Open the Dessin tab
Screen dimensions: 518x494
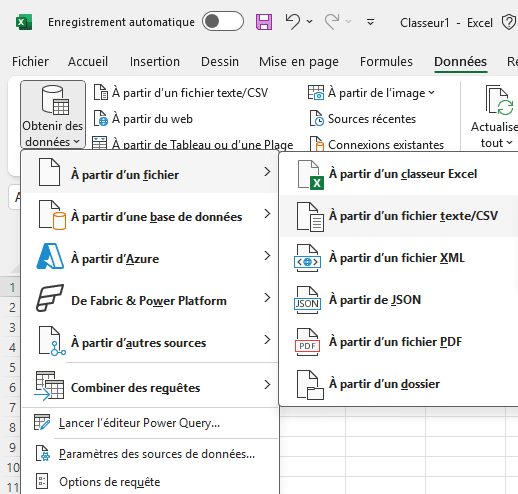tap(220, 62)
